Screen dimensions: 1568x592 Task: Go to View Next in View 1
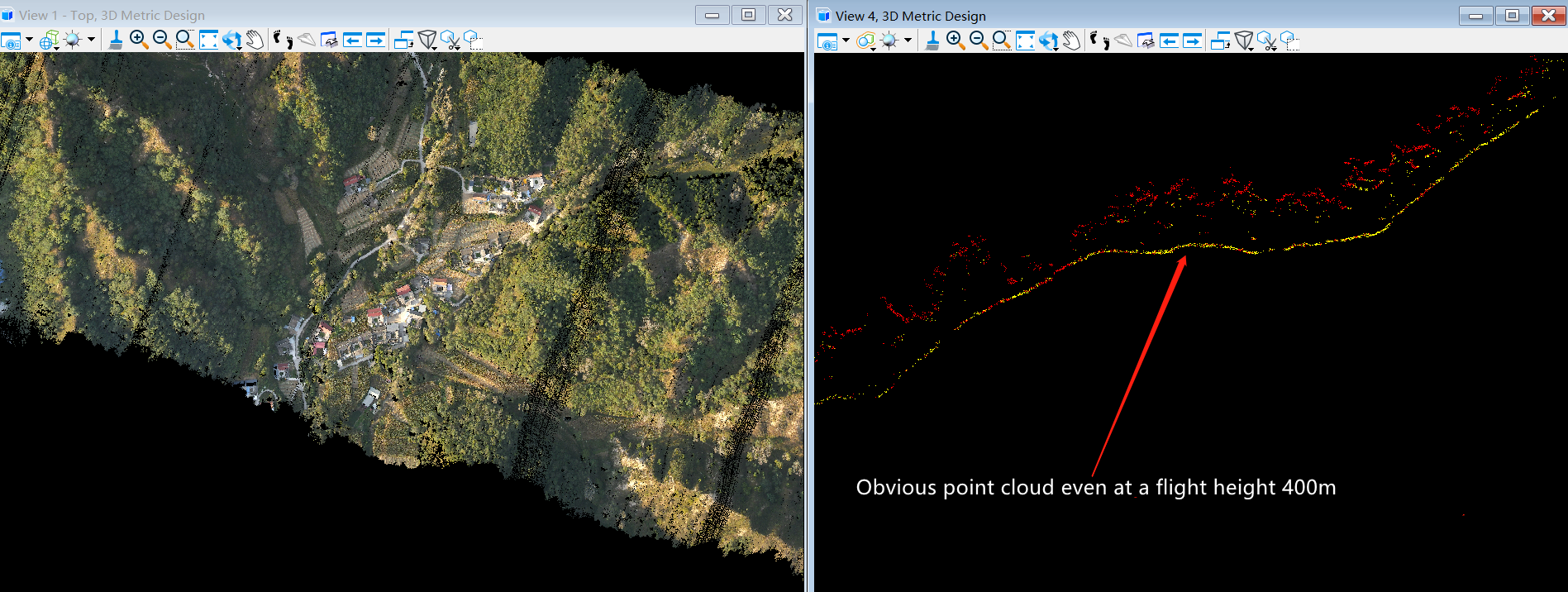pos(375,40)
